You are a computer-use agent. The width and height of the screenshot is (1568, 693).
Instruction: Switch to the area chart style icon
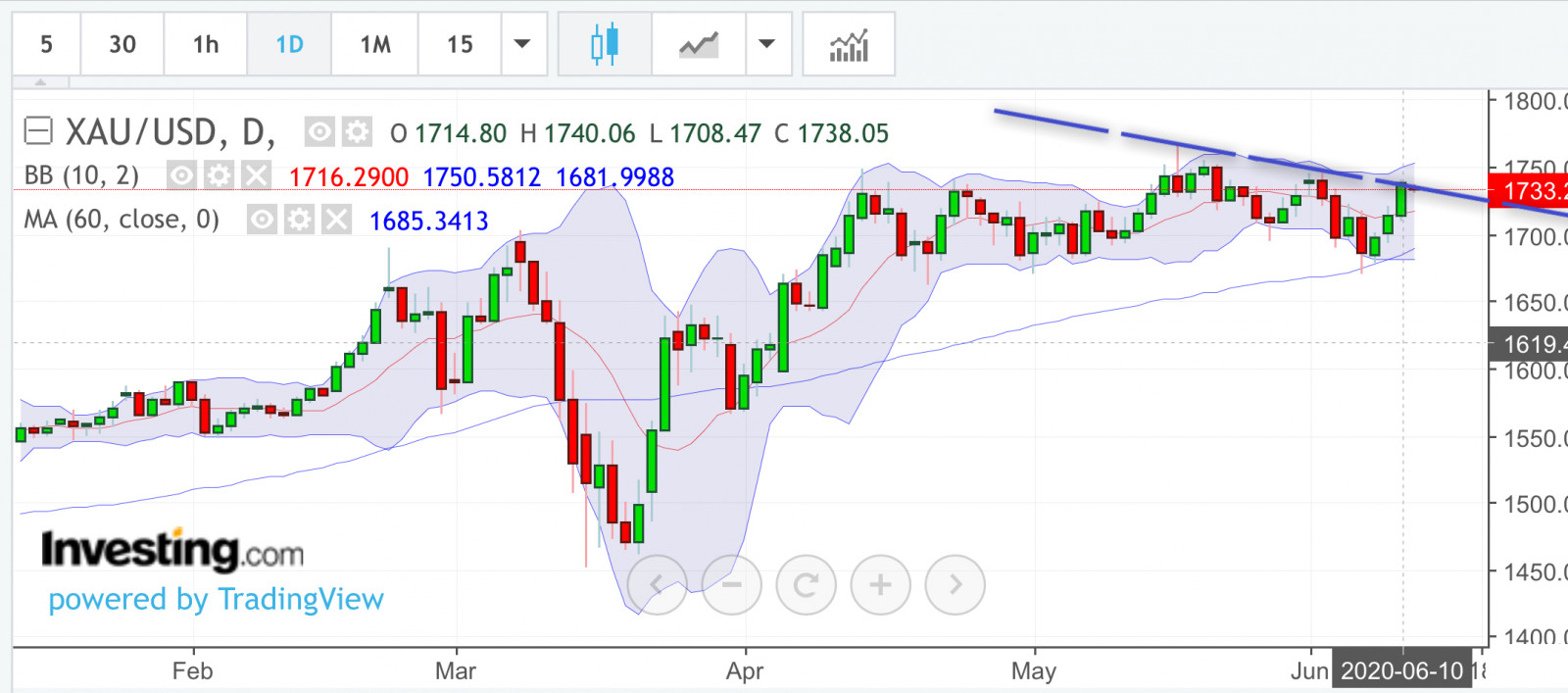[x=699, y=44]
